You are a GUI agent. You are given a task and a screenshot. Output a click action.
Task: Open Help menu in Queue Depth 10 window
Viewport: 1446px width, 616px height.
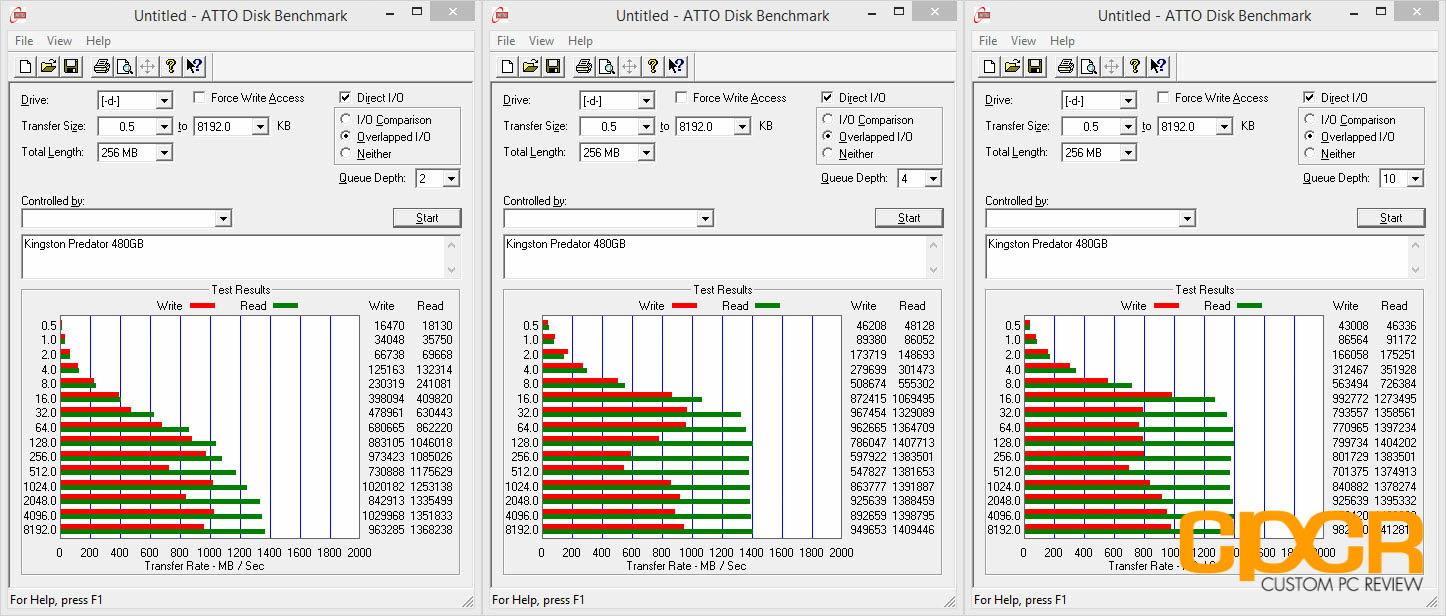coord(1062,41)
